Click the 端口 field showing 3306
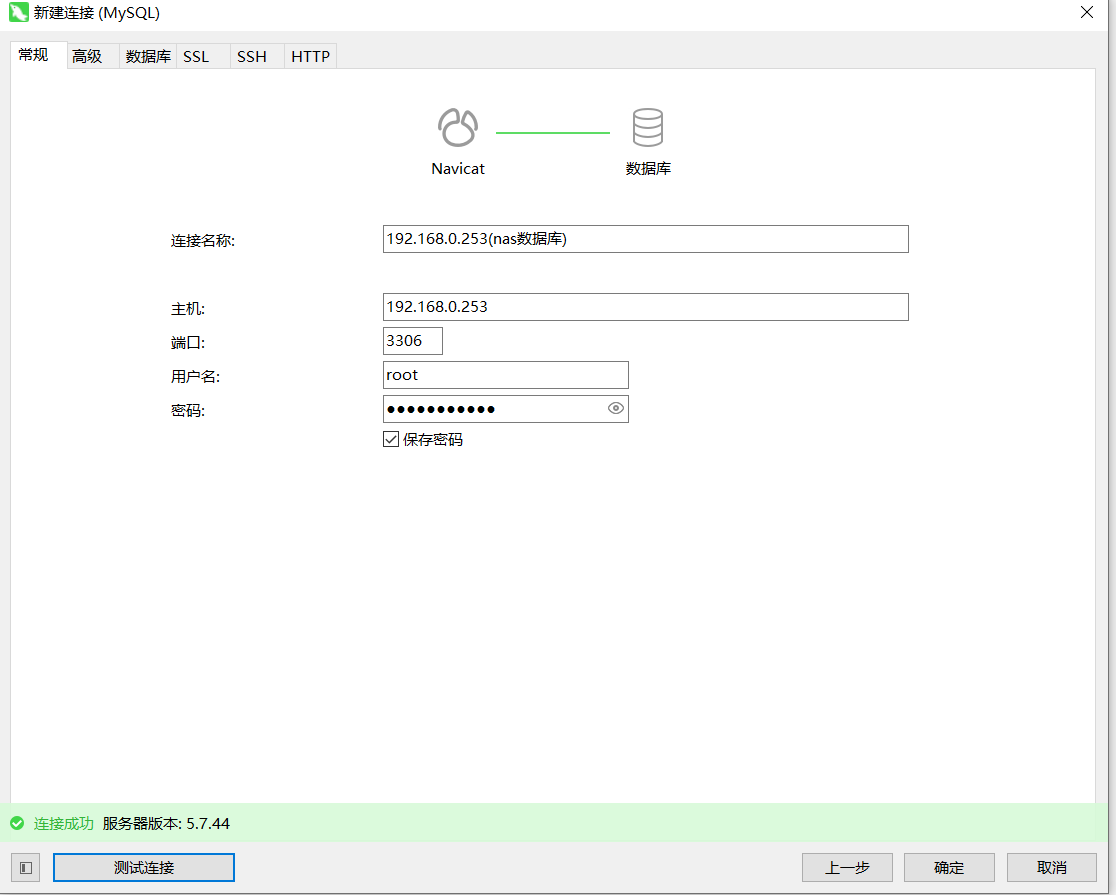The image size is (1116, 895). click(x=413, y=341)
